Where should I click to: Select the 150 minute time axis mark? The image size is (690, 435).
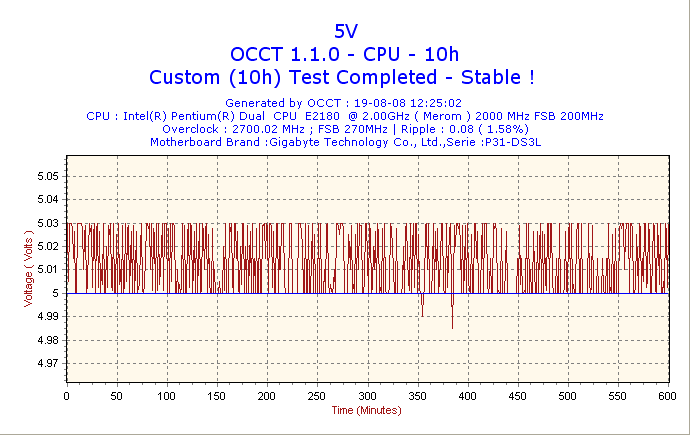tap(216, 396)
